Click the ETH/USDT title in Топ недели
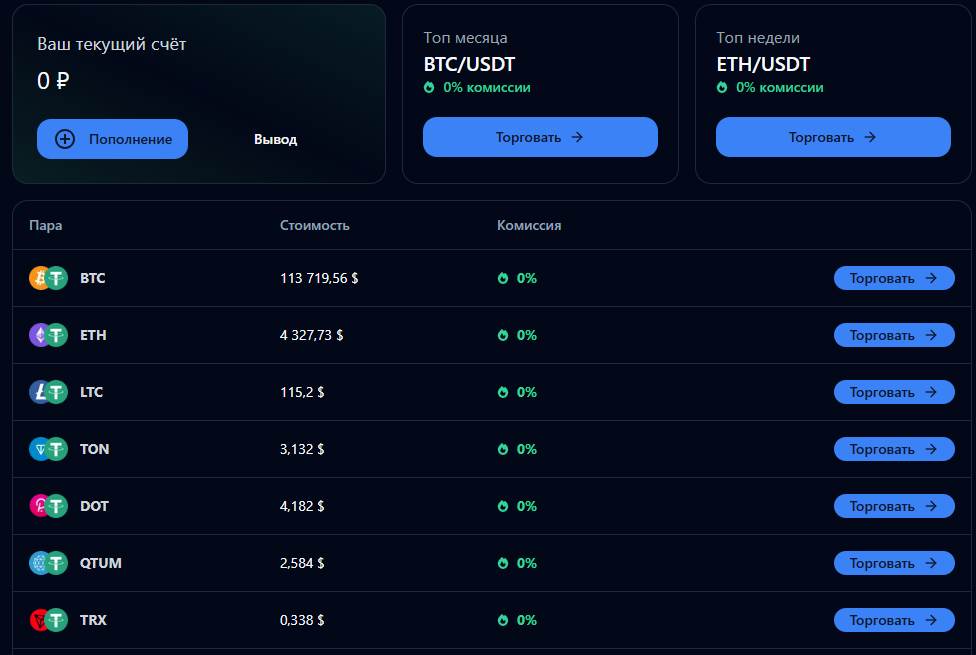 point(763,64)
